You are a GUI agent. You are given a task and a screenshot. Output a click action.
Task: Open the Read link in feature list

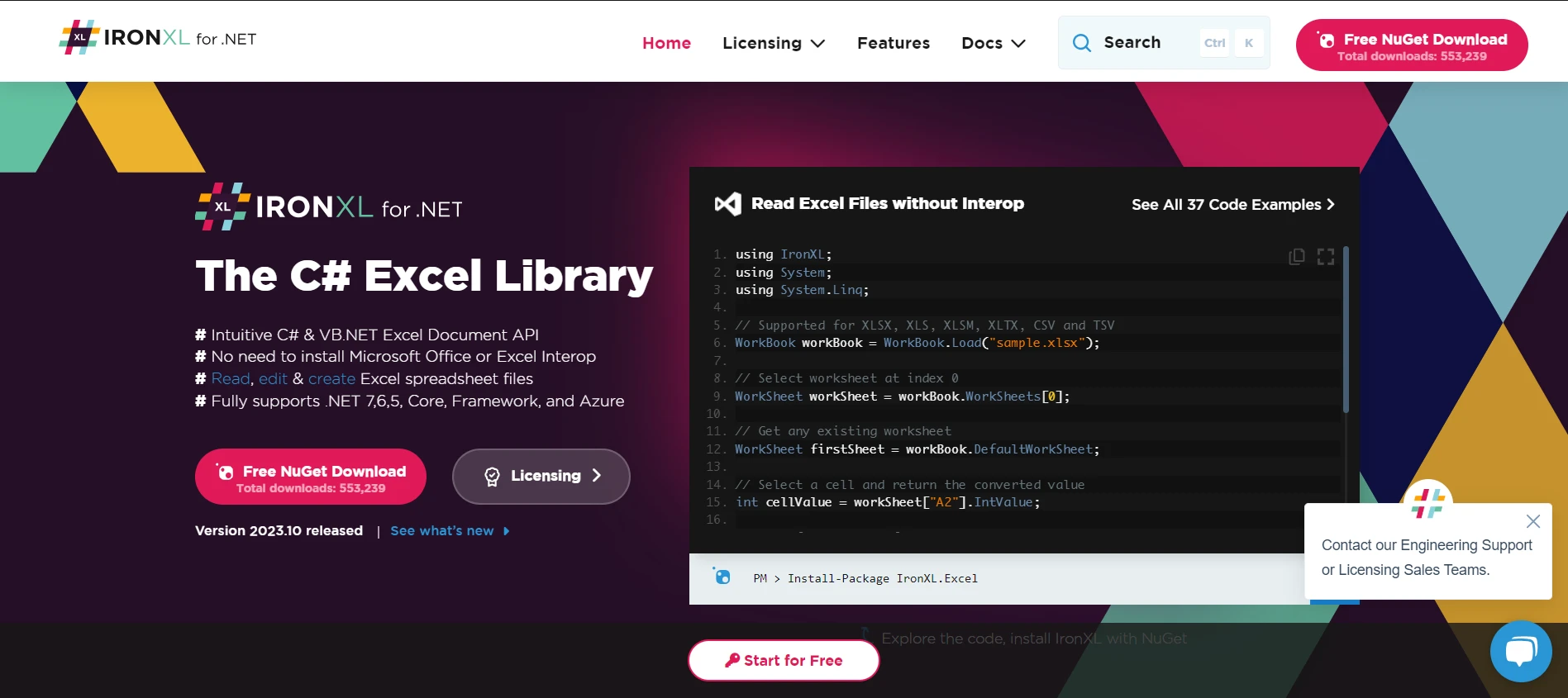point(231,378)
